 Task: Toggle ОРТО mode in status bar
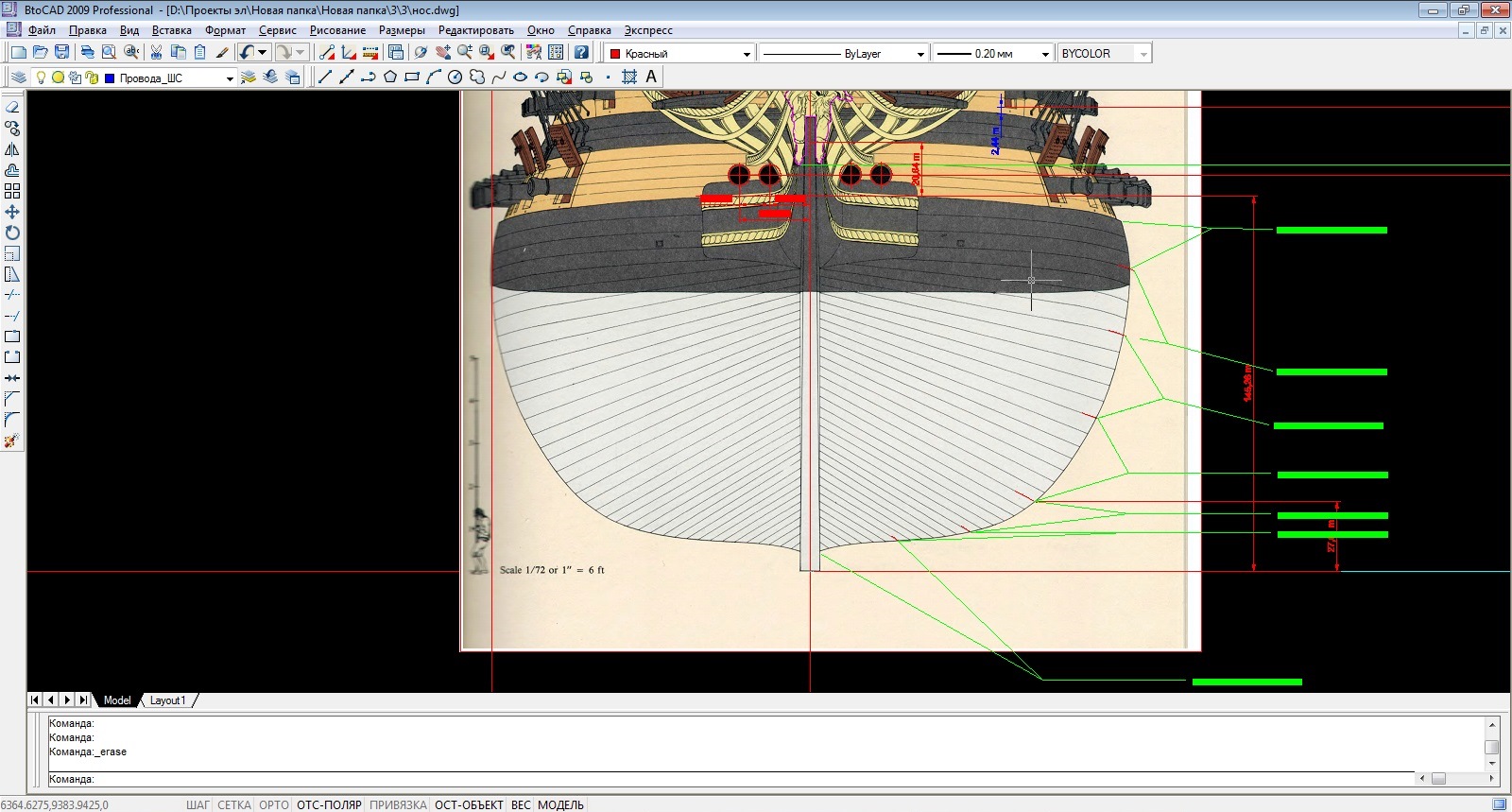coord(274,804)
